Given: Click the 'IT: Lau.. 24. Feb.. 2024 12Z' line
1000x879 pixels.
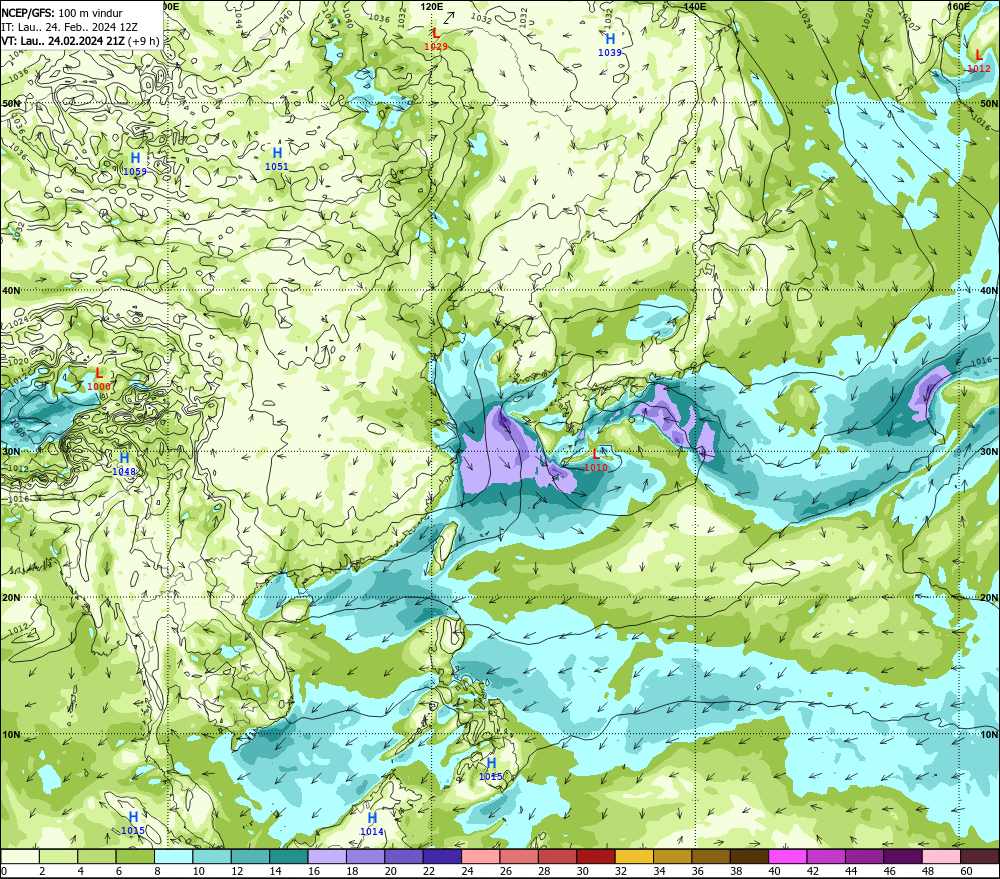Looking at the screenshot, I should point(70,27).
